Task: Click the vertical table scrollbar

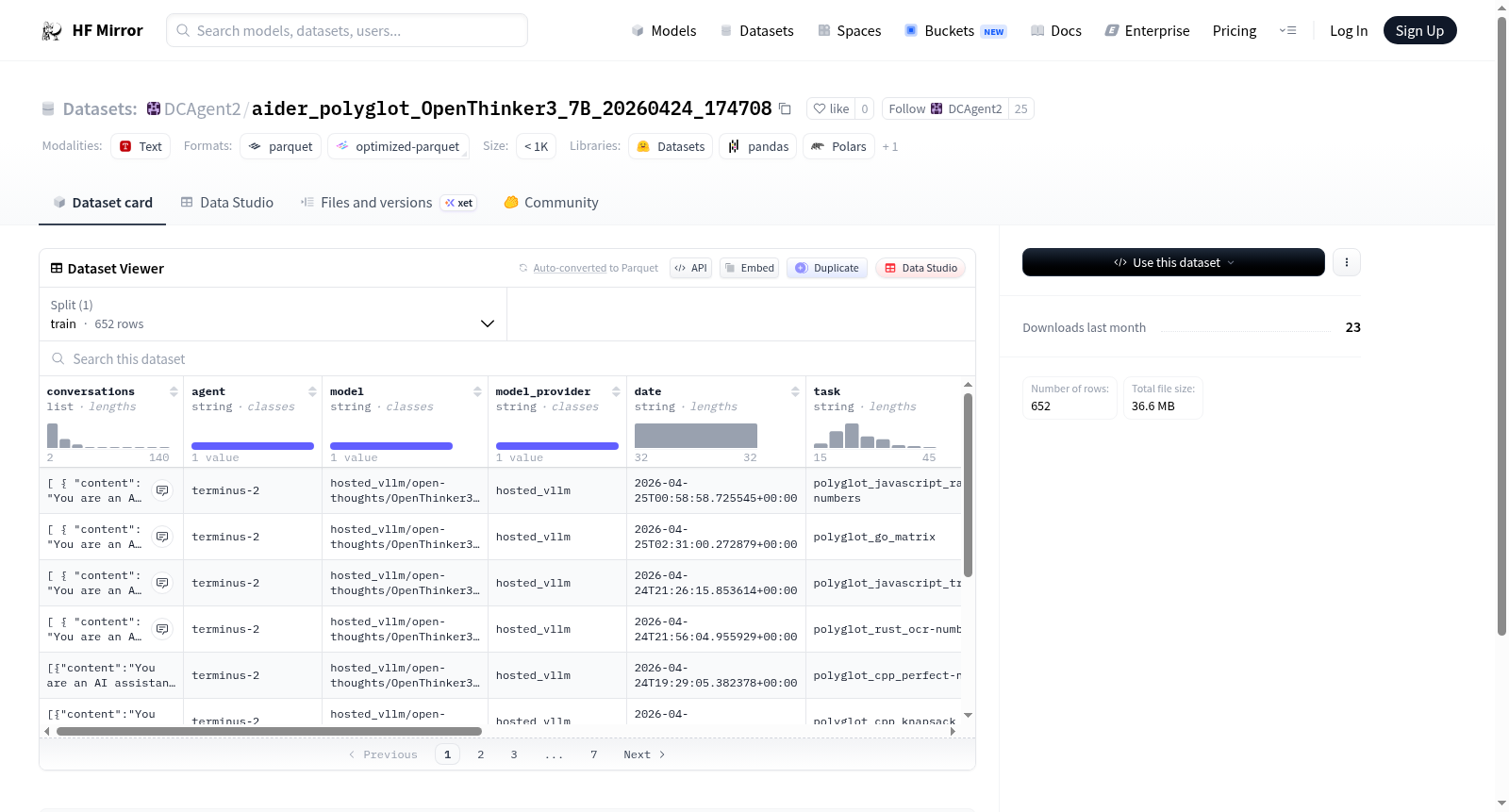Action: coord(968,486)
